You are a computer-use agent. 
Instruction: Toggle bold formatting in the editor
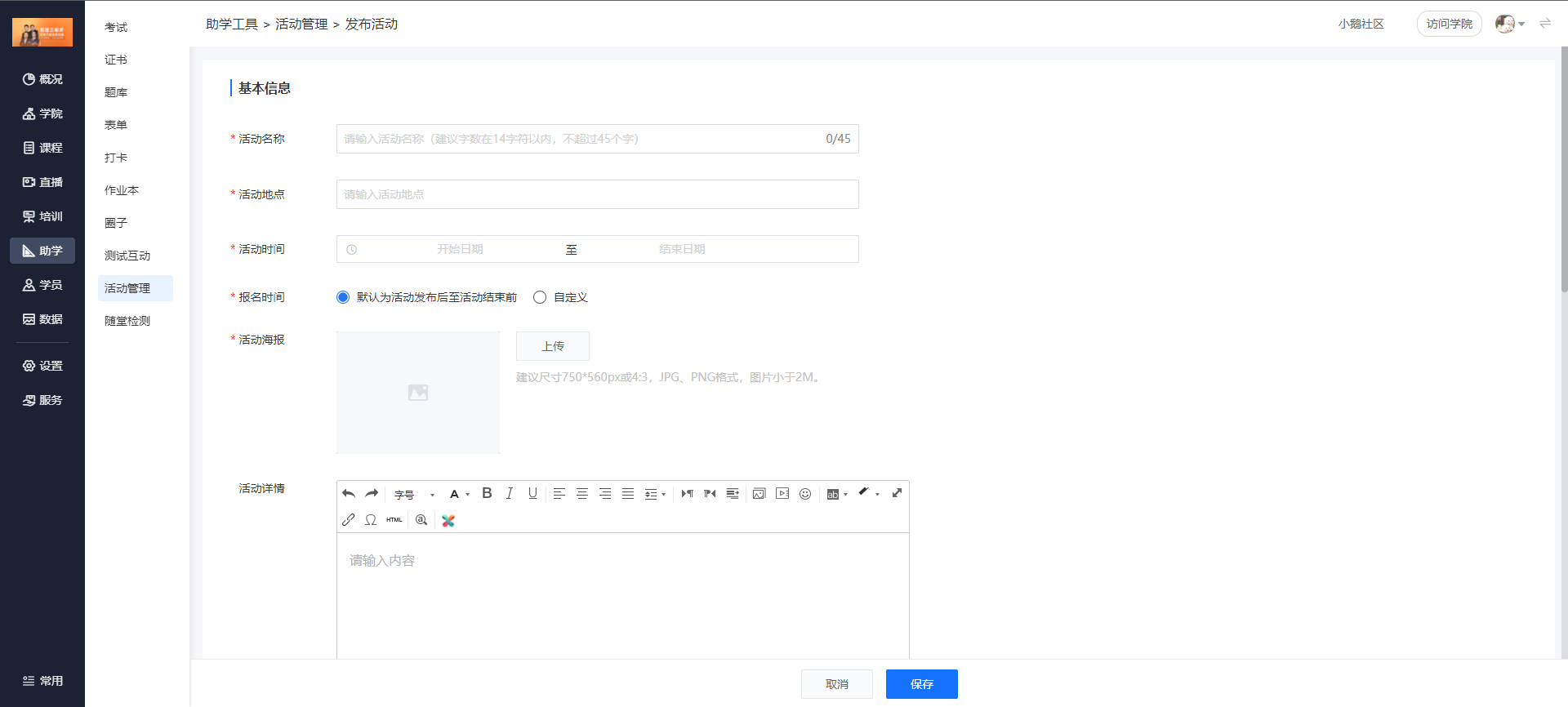(x=487, y=493)
